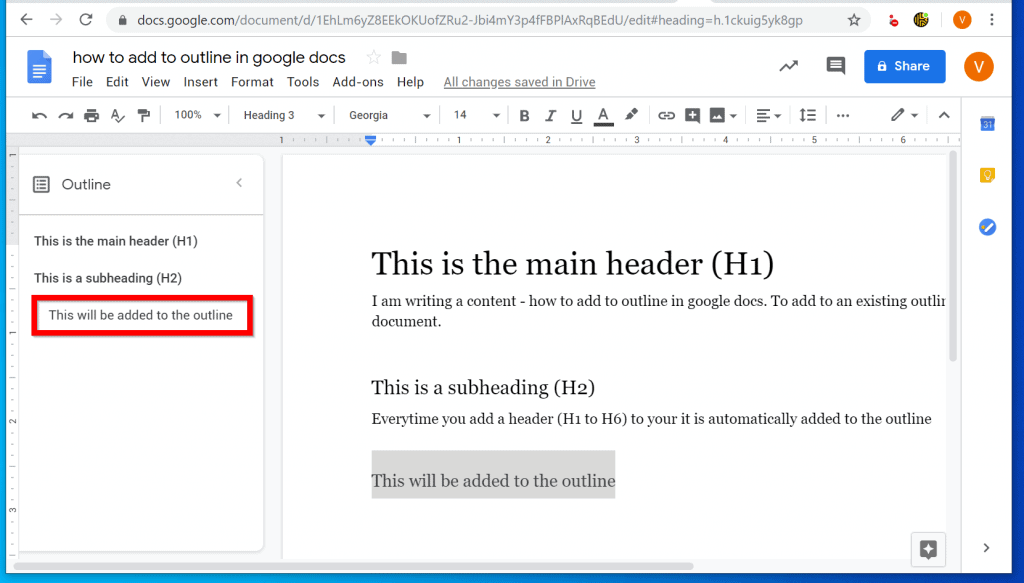Image resolution: width=1024 pixels, height=583 pixels.
Task: Open the Format menu
Action: (252, 82)
